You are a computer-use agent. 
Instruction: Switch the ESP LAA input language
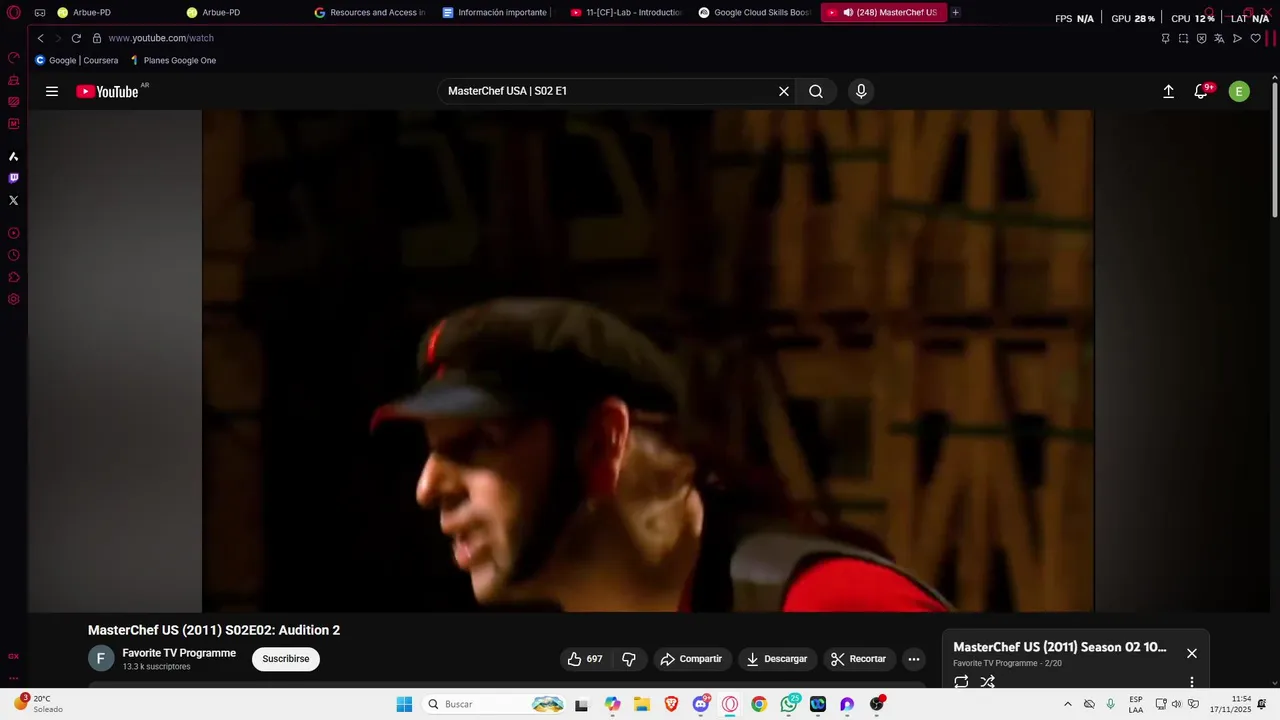1136,704
